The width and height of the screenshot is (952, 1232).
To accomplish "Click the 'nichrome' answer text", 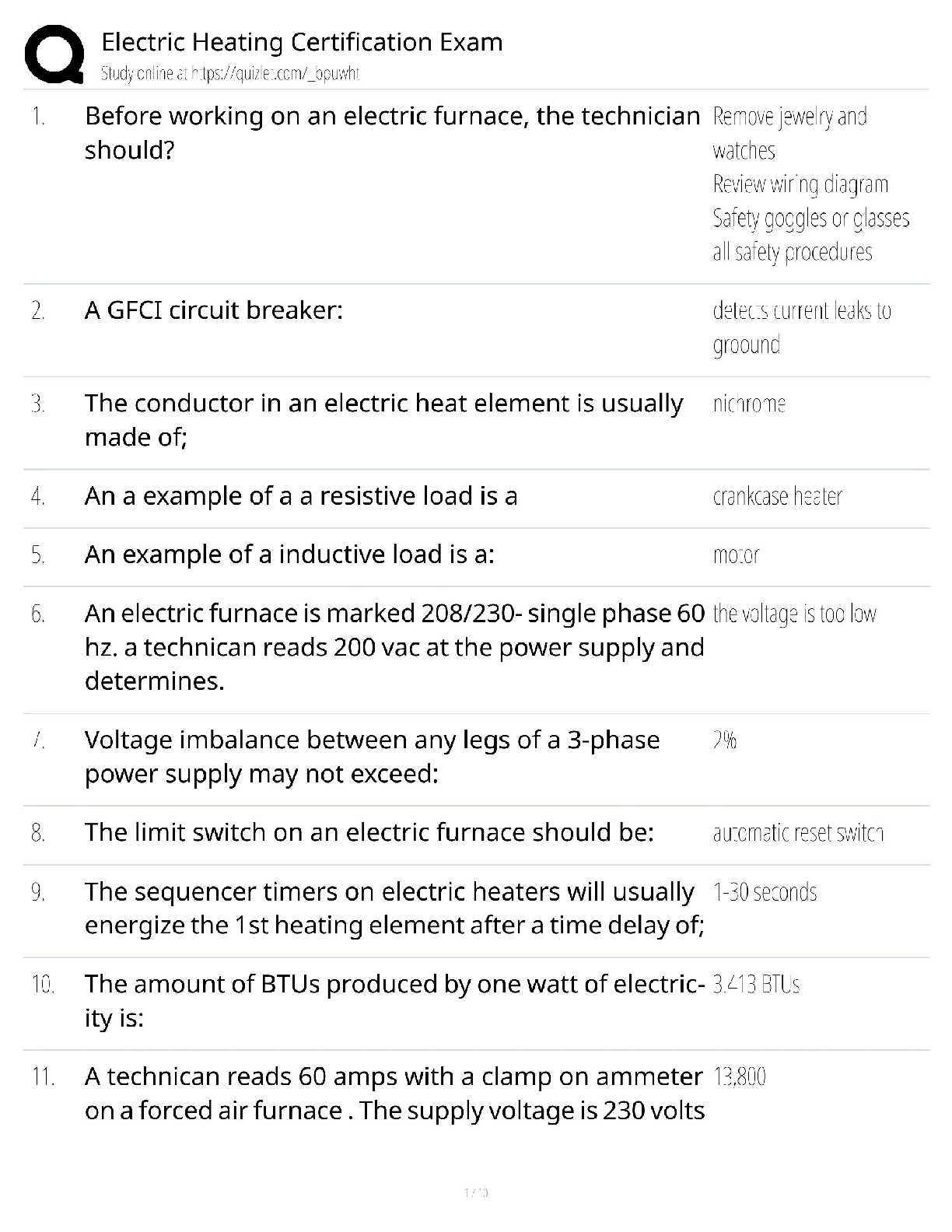I will pyautogui.click(x=749, y=404).
